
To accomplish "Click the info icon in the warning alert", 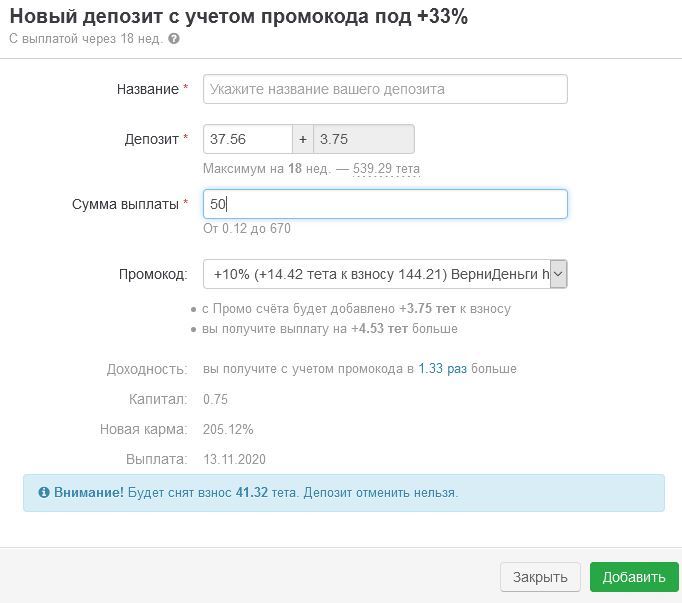I will click(44, 493).
